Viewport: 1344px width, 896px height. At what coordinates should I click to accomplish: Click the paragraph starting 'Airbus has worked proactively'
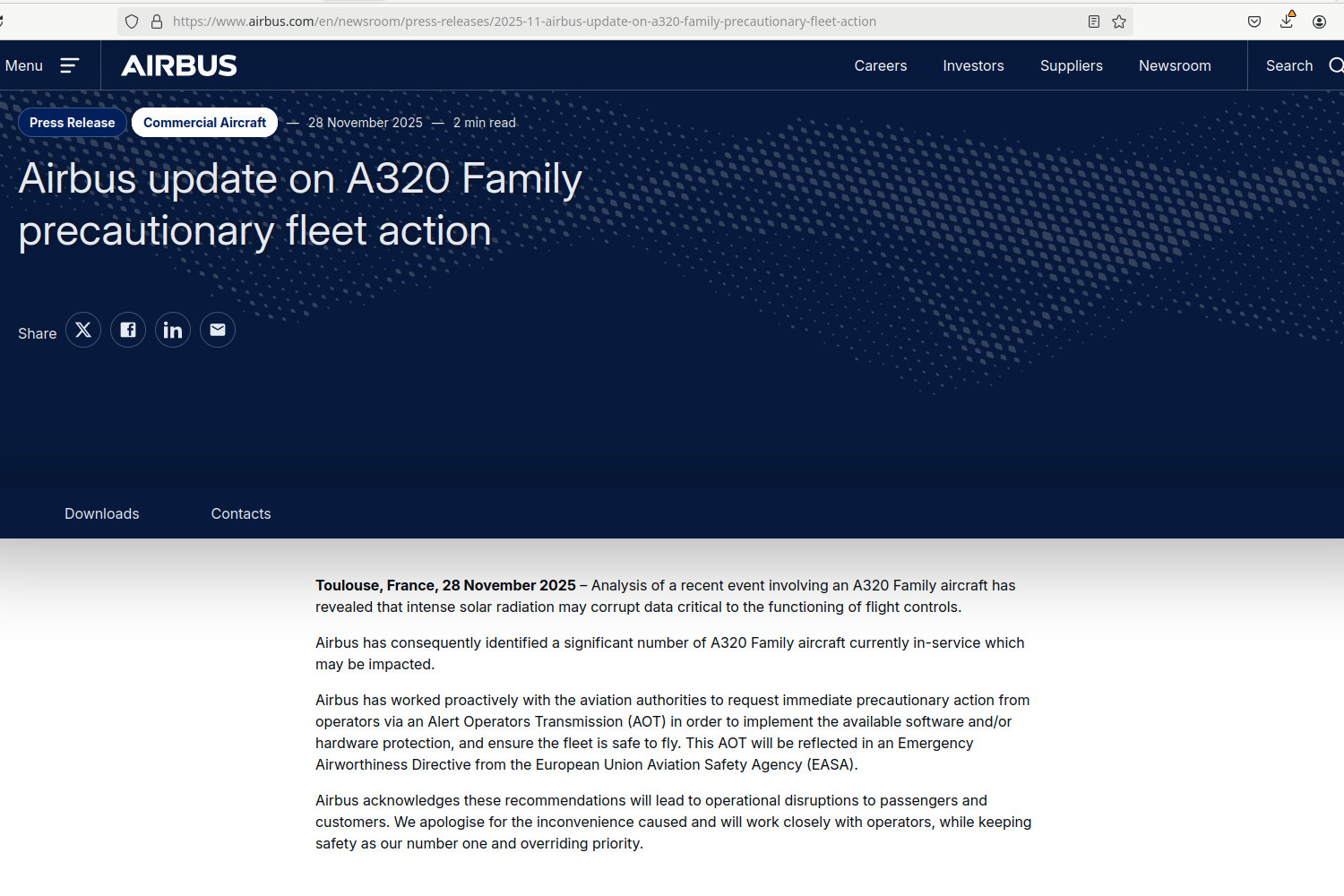(673, 732)
